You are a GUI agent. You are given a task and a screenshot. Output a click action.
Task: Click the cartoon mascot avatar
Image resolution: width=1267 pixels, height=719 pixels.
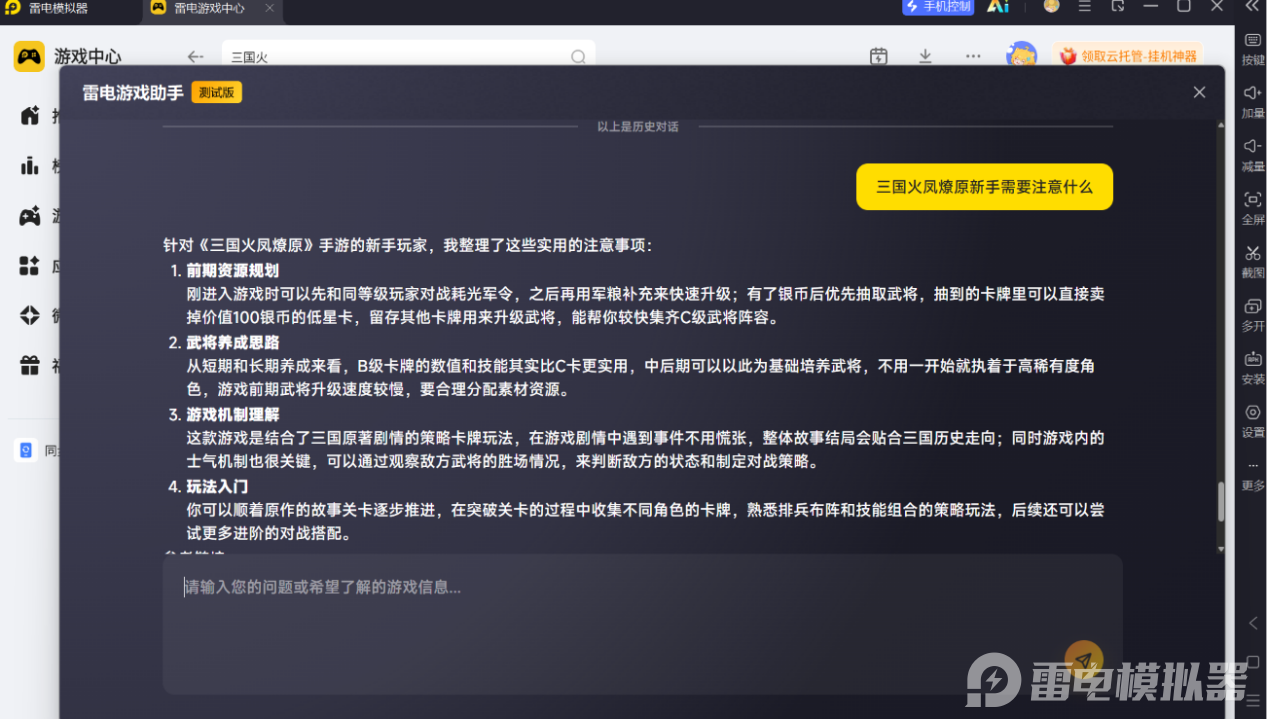tap(1021, 54)
